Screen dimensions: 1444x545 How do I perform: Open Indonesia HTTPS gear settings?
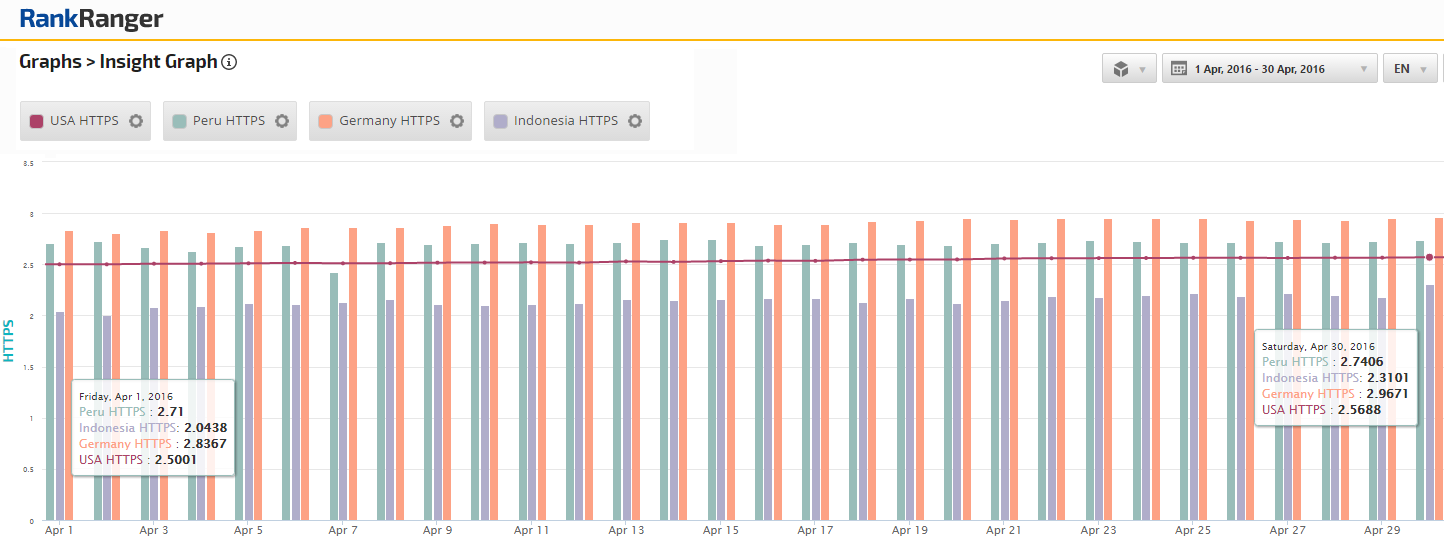(635, 121)
